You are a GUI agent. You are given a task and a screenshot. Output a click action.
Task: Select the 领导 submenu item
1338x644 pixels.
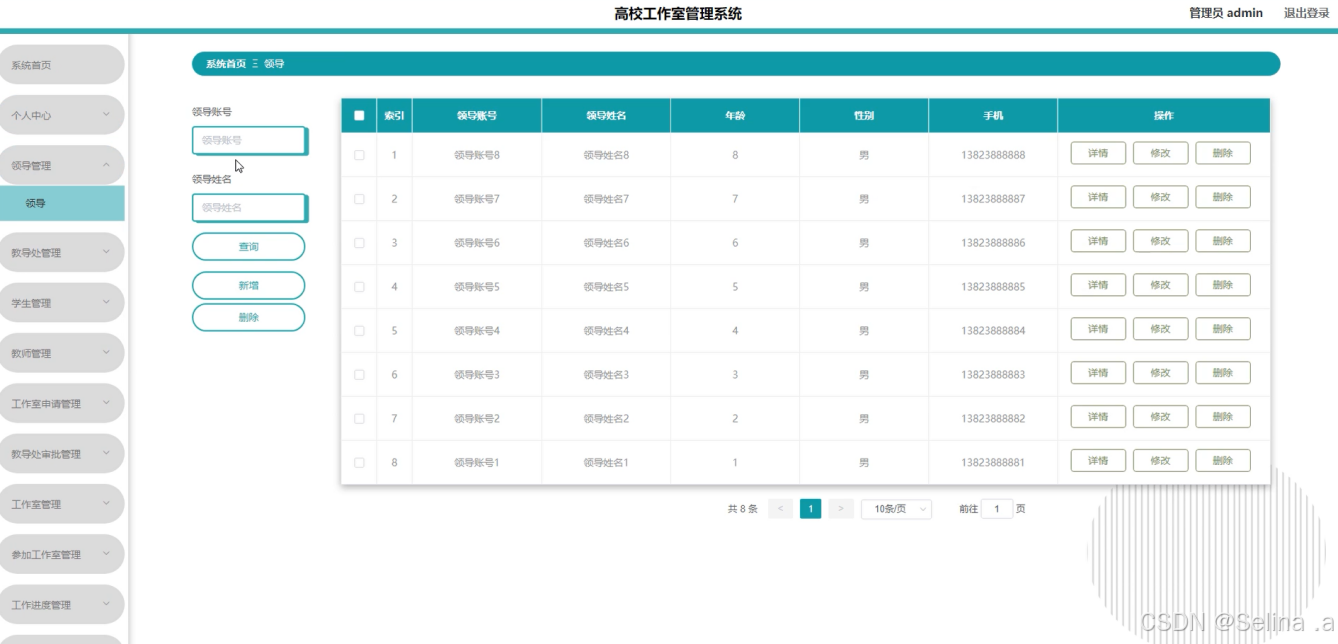tap(62, 203)
